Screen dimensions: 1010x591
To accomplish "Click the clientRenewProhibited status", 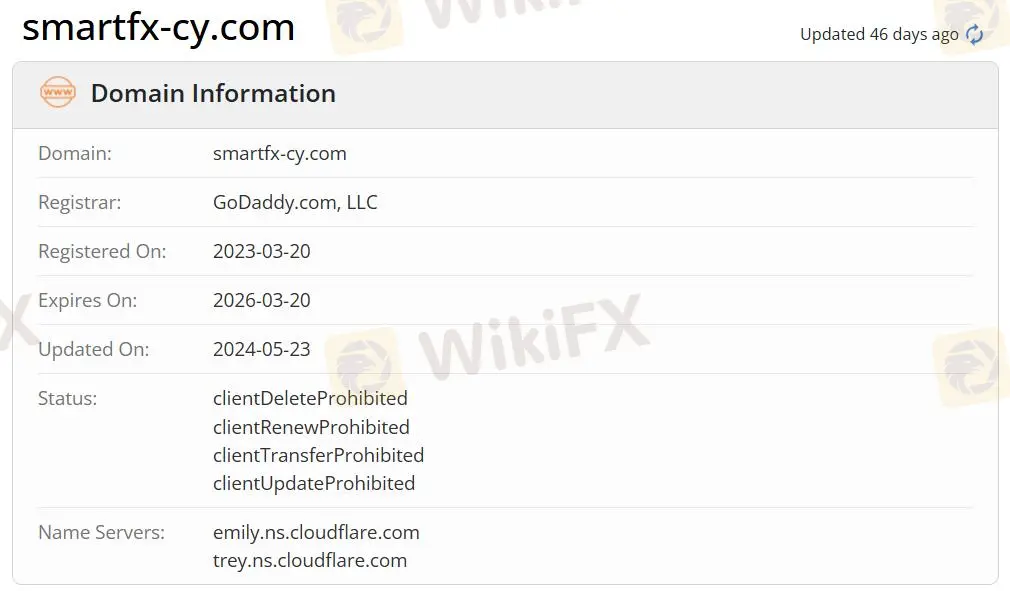I will click(311, 427).
